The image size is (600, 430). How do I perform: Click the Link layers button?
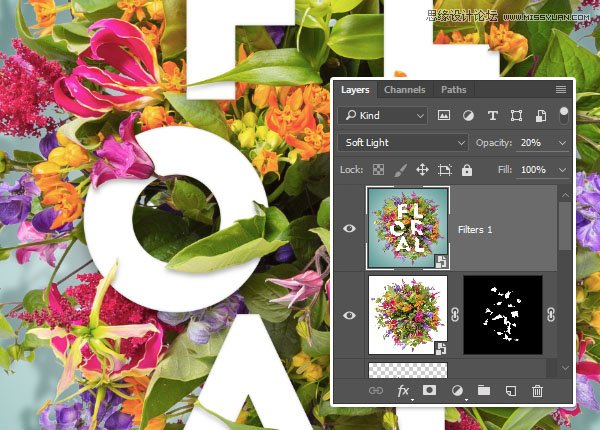point(376,391)
